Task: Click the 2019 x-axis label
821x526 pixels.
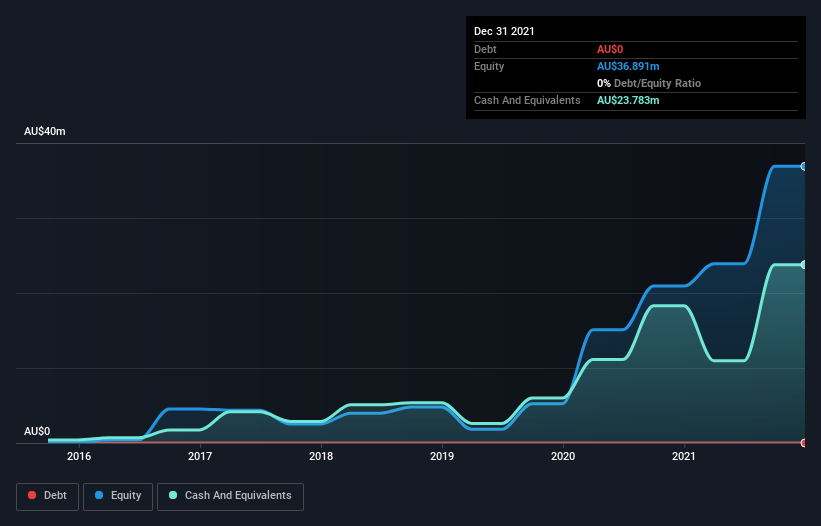Action: 442,456
